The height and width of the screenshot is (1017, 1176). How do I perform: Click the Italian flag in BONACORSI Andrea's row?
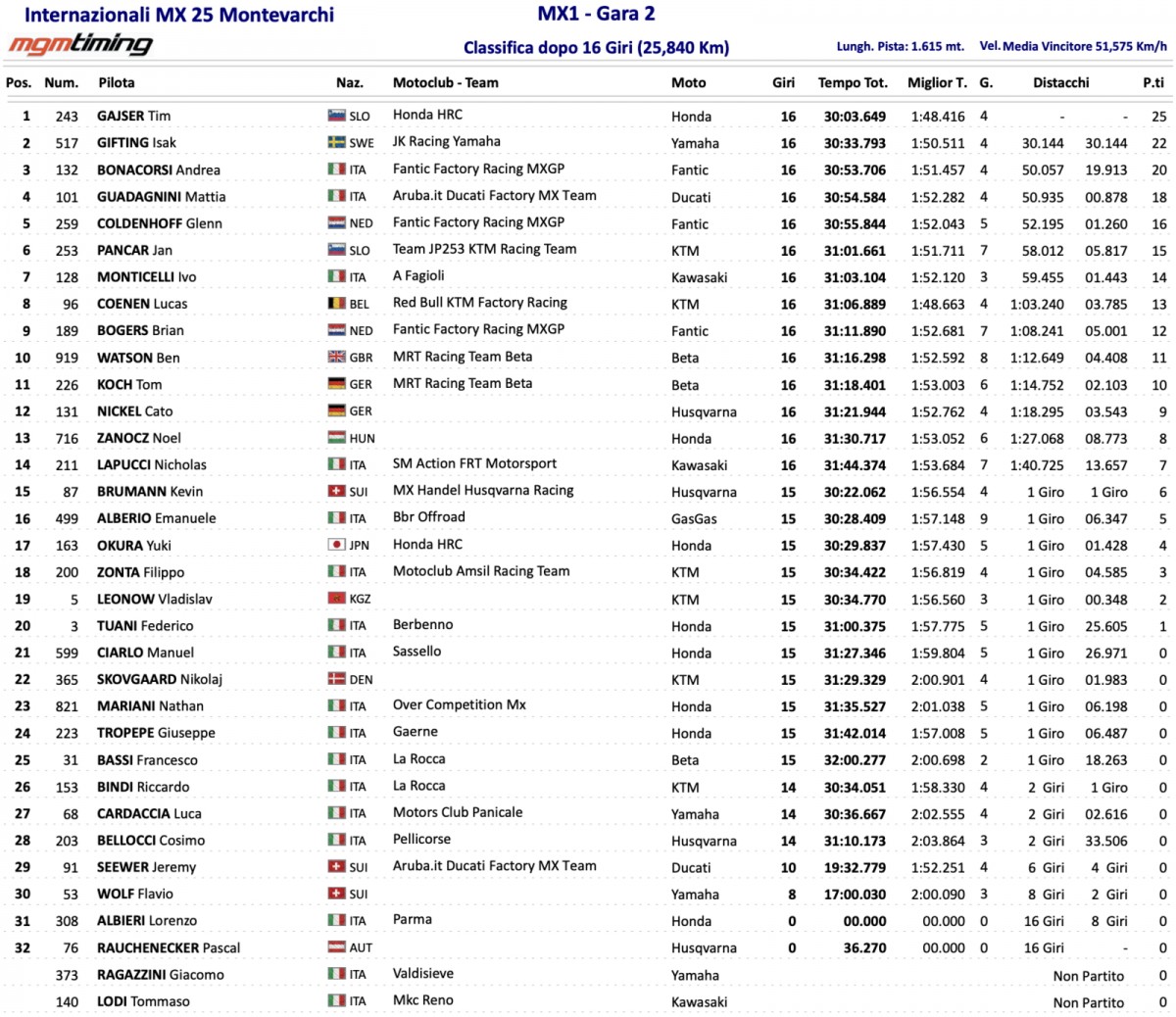coord(336,169)
